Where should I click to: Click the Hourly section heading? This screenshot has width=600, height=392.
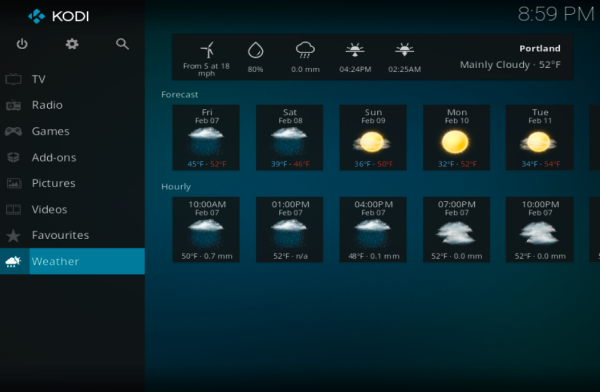176,187
